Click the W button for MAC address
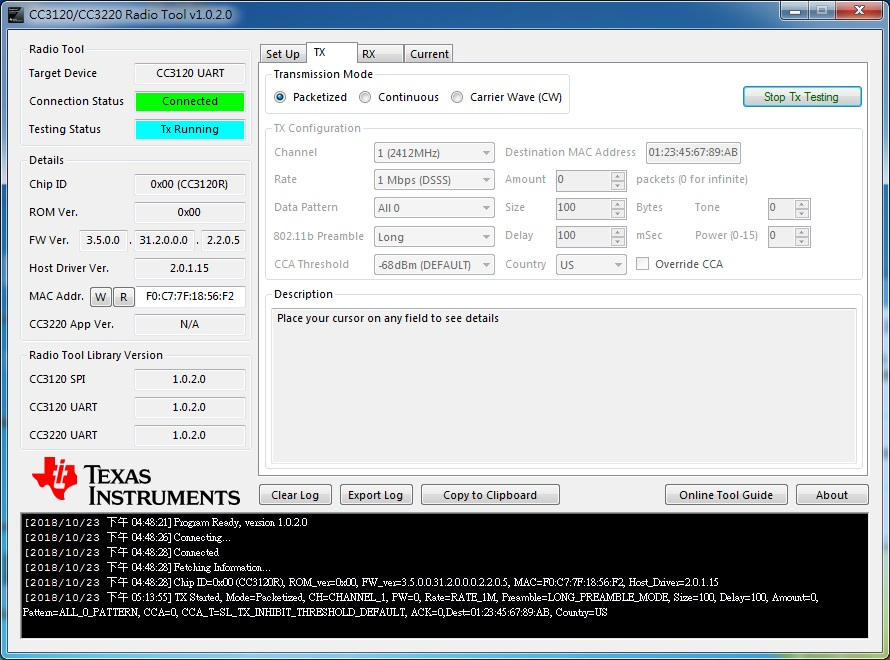Image resolution: width=890 pixels, height=660 pixels. [x=100, y=297]
